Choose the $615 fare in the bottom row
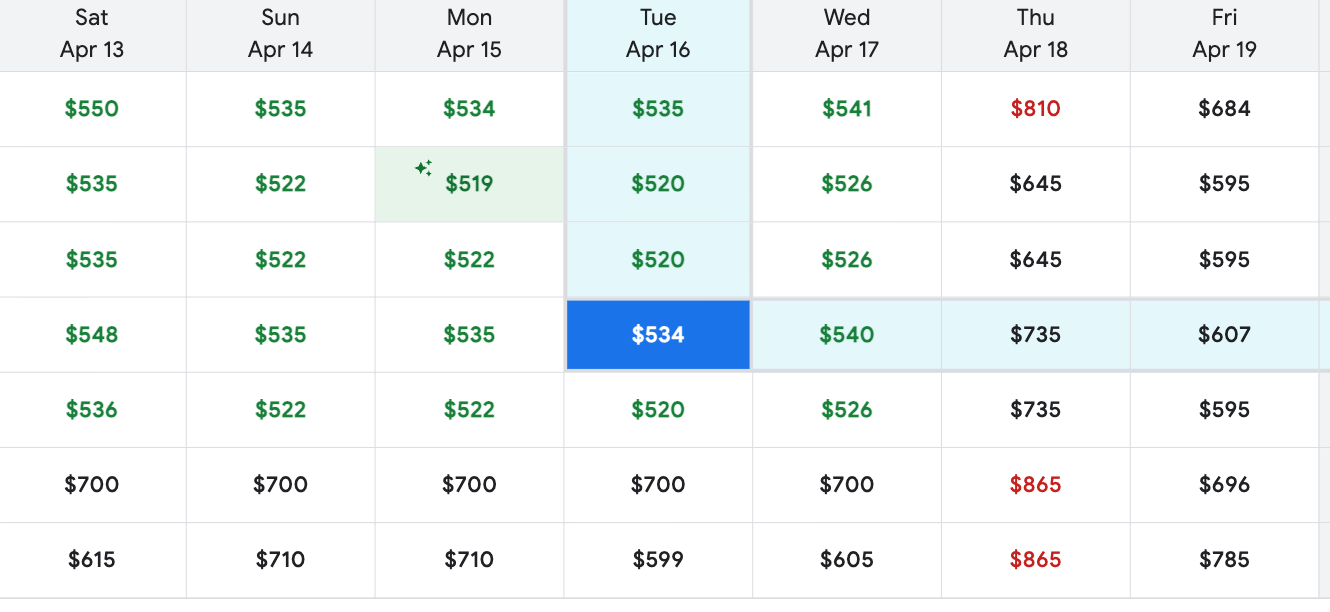The width and height of the screenshot is (1330, 612). tap(92, 560)
